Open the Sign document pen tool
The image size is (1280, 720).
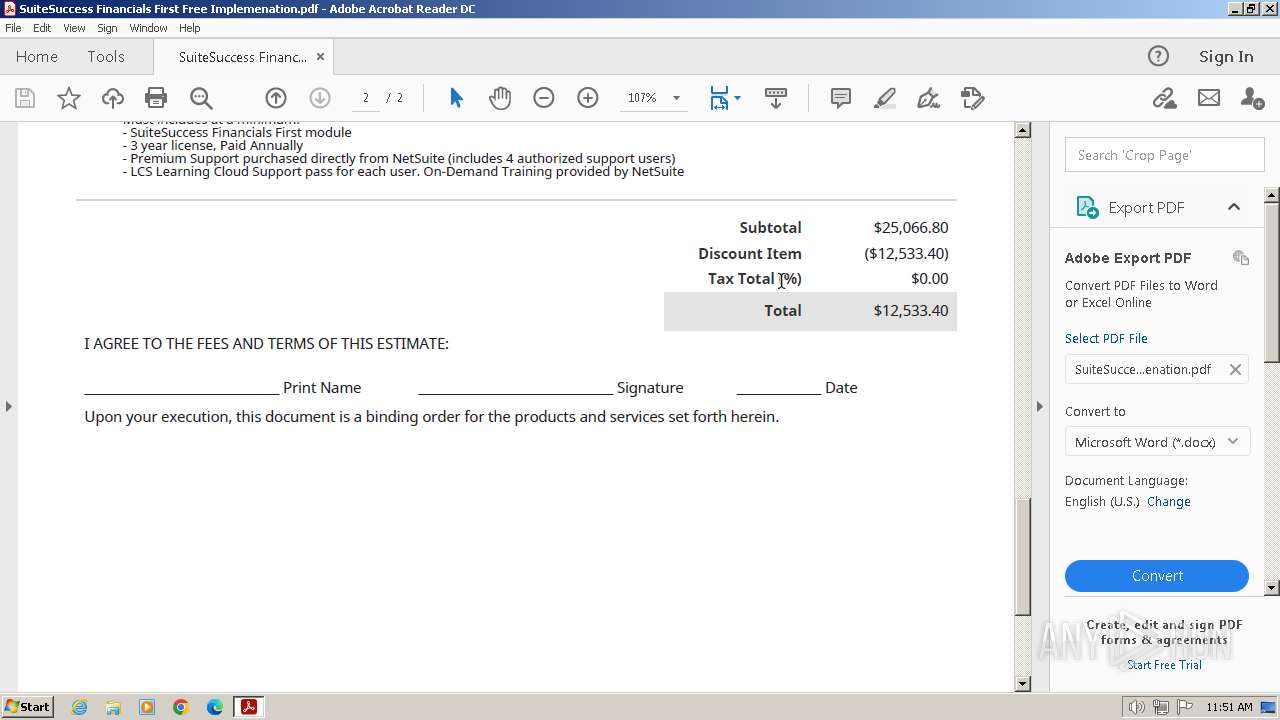point(929,98)
